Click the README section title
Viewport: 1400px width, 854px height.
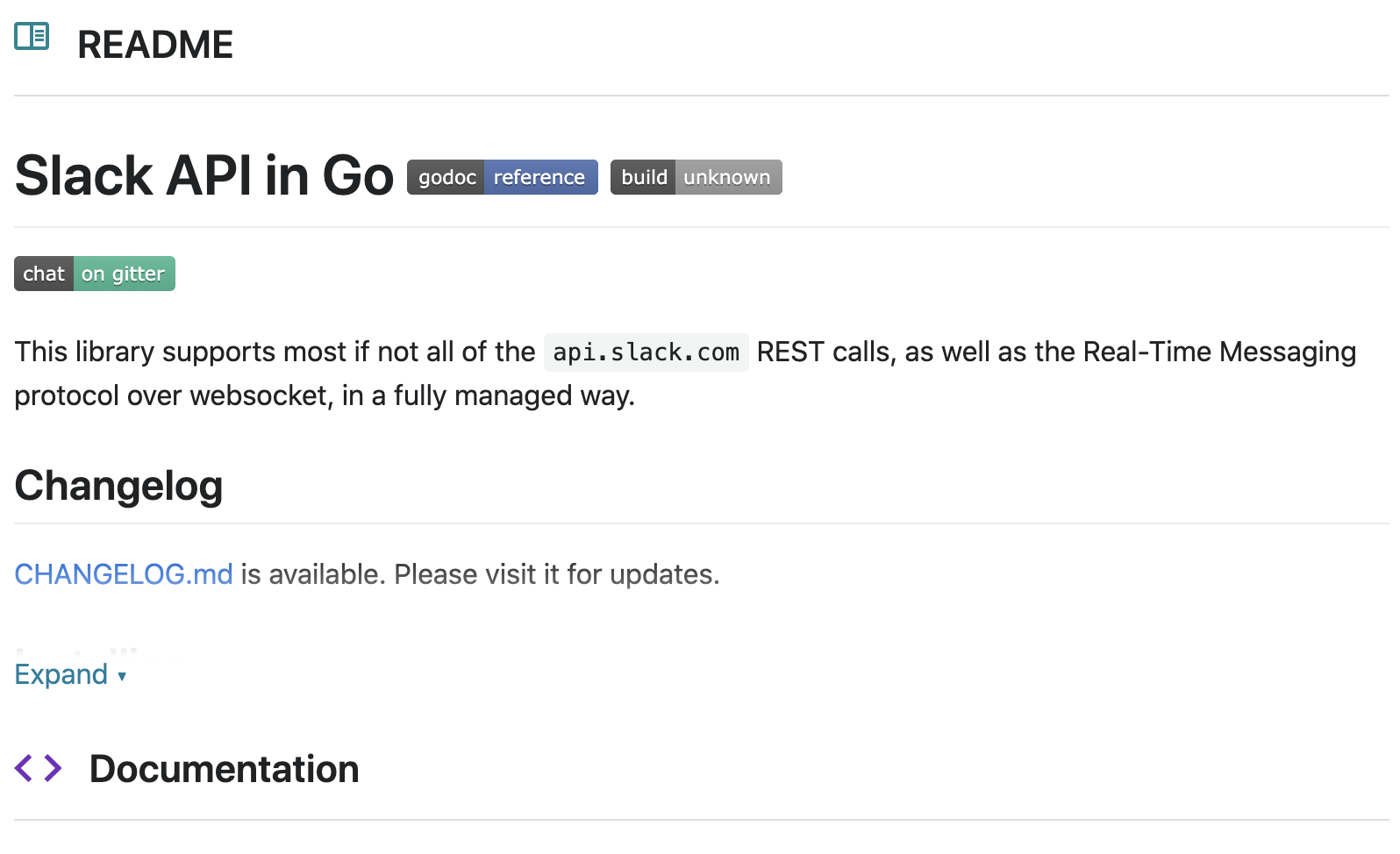point(155,45)
